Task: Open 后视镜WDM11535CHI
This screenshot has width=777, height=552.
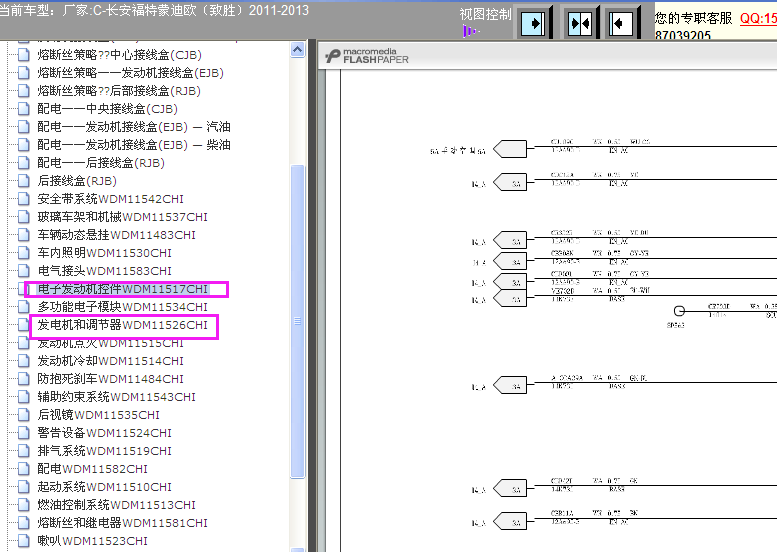Action: 99,415
